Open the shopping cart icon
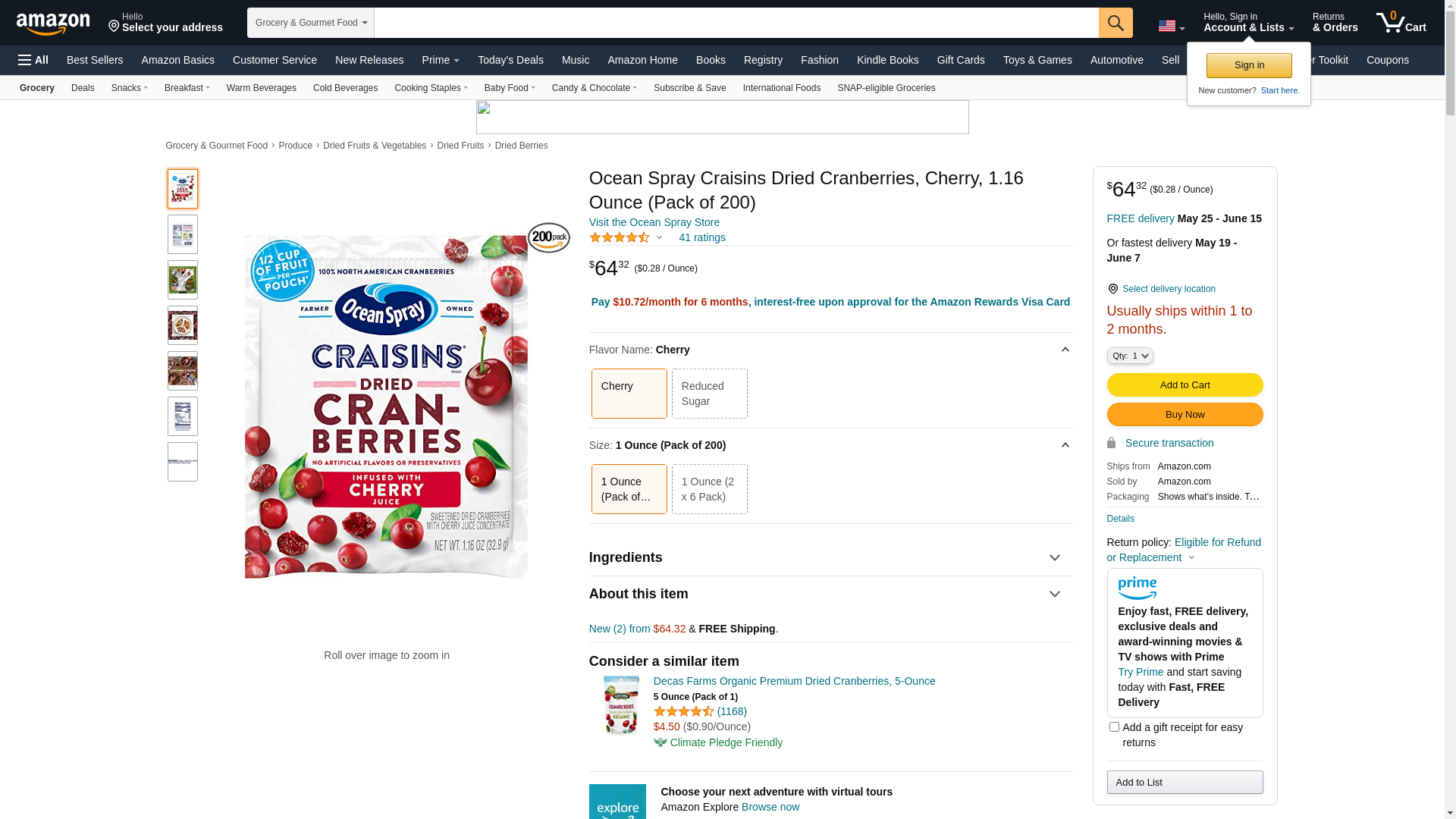The width and height of the screenshot is (1456, 819). 1400,23
